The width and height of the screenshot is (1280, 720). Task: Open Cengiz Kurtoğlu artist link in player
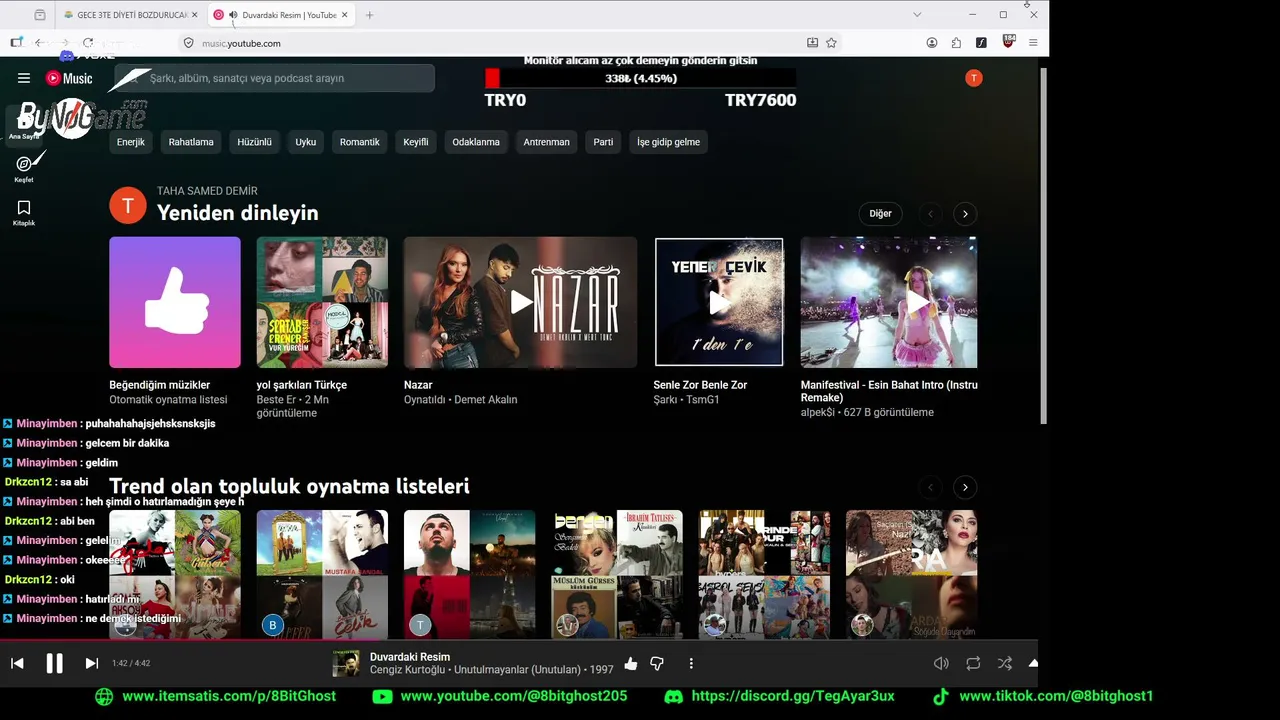(x=408, y=670)
